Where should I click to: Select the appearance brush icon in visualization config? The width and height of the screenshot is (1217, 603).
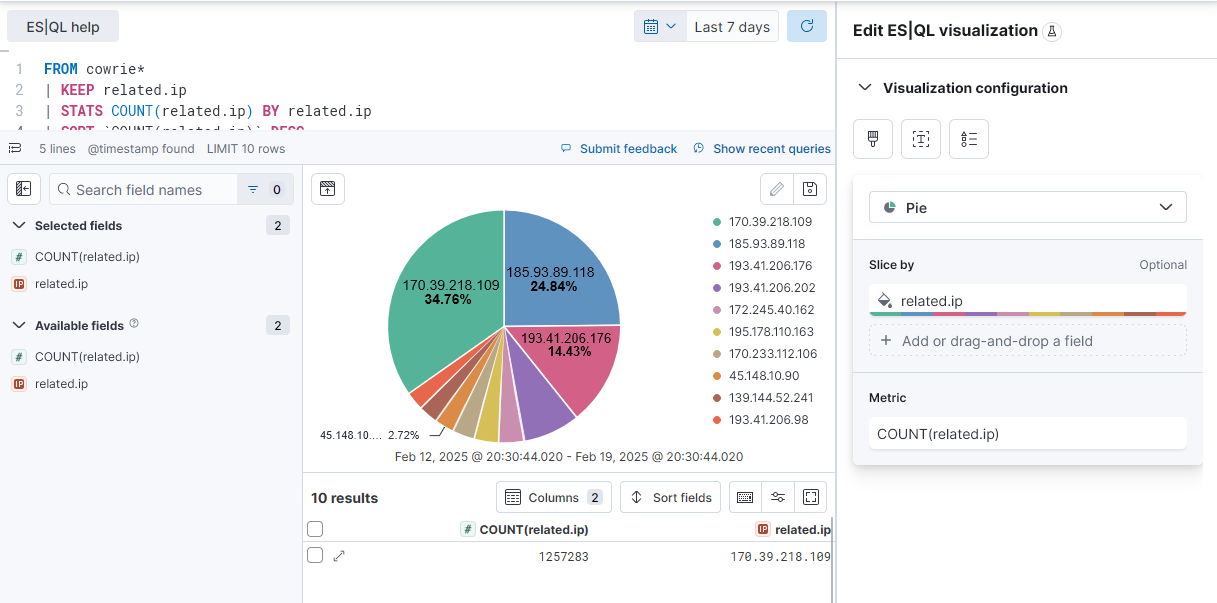click(x=872, y=138)
